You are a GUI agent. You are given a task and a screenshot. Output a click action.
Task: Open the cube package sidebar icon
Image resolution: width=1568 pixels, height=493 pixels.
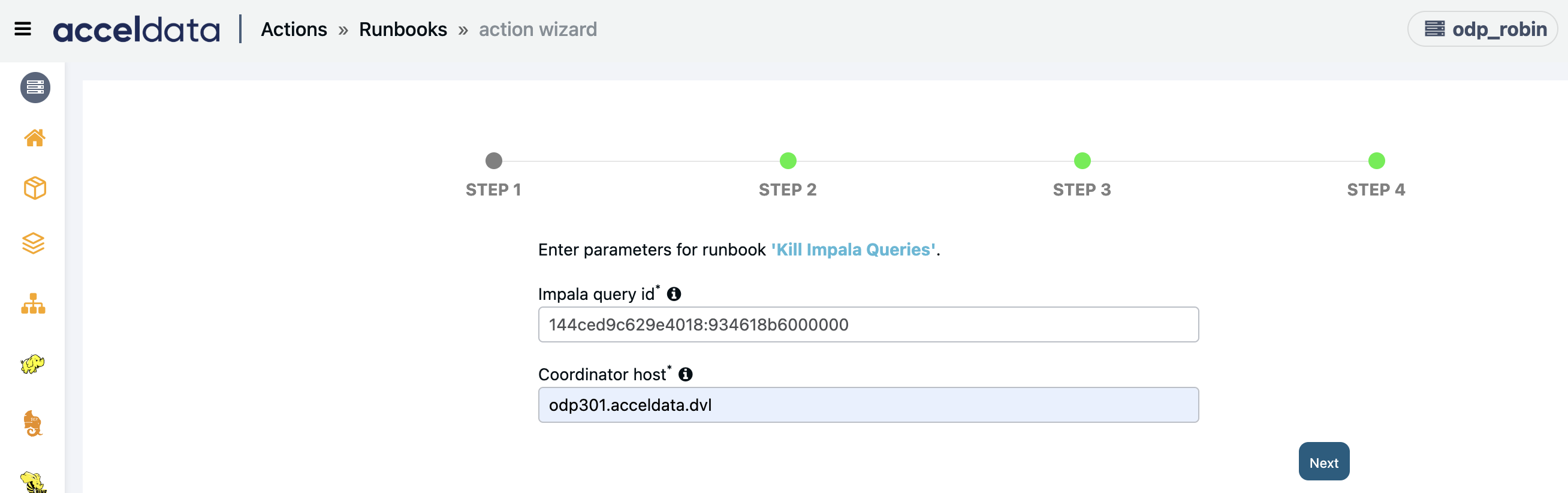click(x=35, y=188)
